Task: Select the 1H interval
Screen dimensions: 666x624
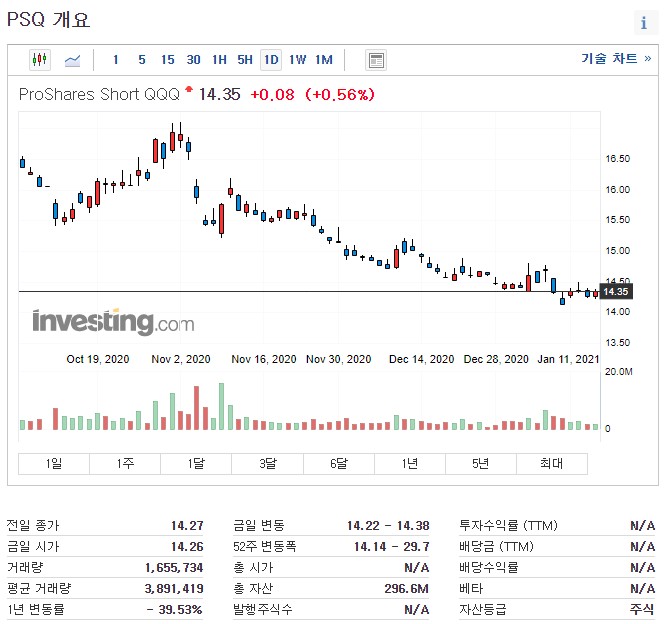Action: (x=219, y=60)
